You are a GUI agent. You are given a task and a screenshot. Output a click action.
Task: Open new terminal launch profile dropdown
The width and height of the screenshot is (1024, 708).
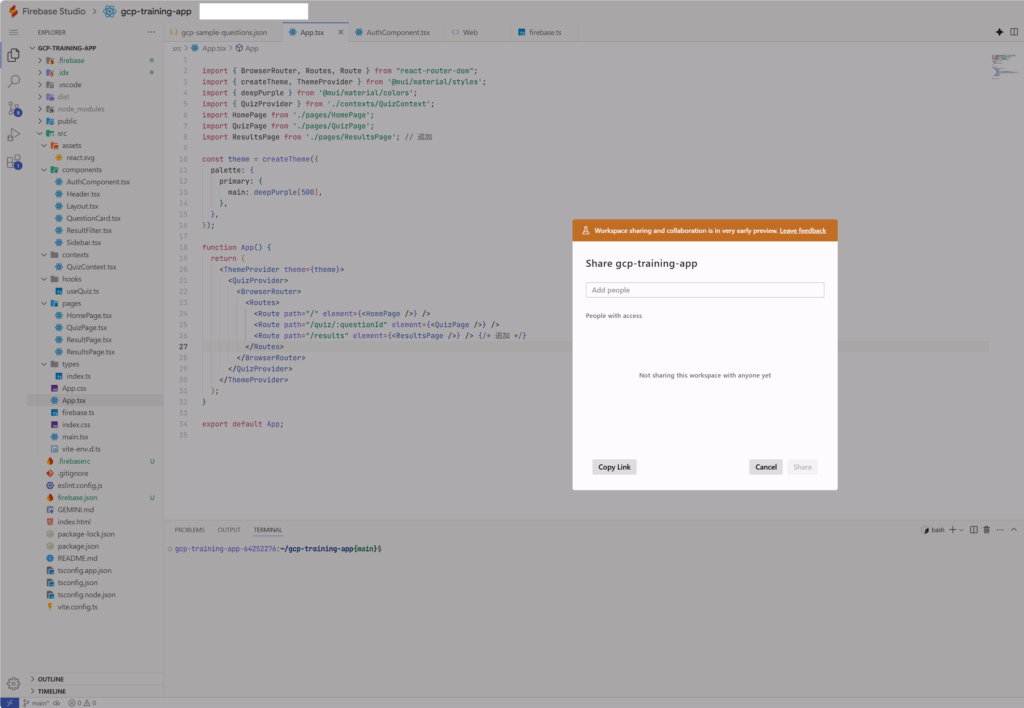pos(962,529)
